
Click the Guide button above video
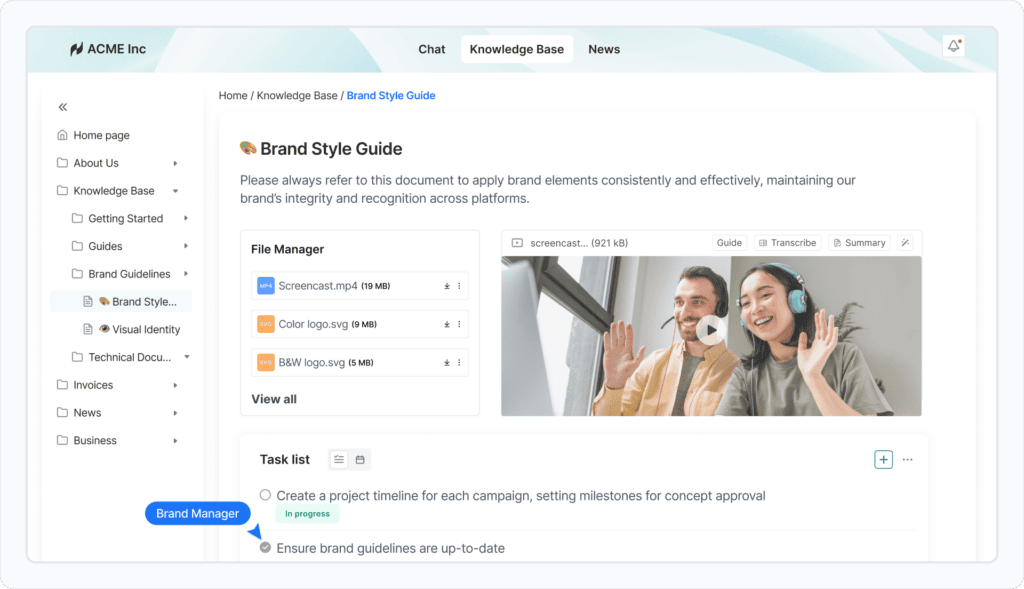(729, 243)
